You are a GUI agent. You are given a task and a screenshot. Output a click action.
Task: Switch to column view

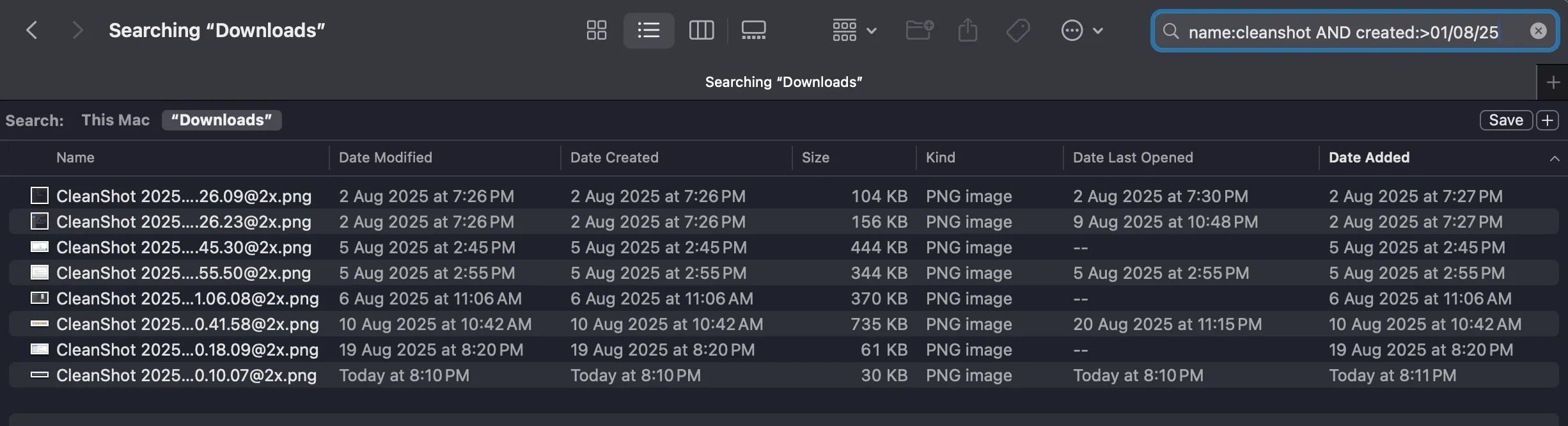point(702,30)
